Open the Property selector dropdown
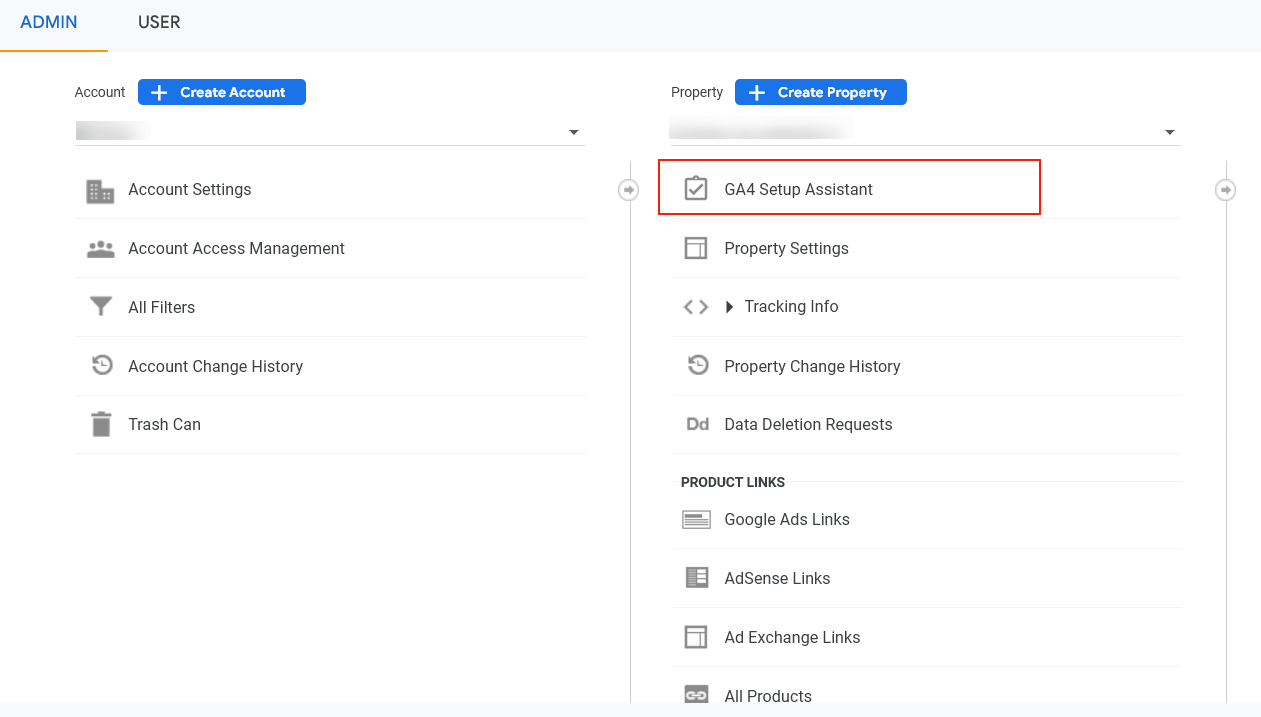Screen dimensions: 1261x717 pyautogui.click(x=1170, y=131)
